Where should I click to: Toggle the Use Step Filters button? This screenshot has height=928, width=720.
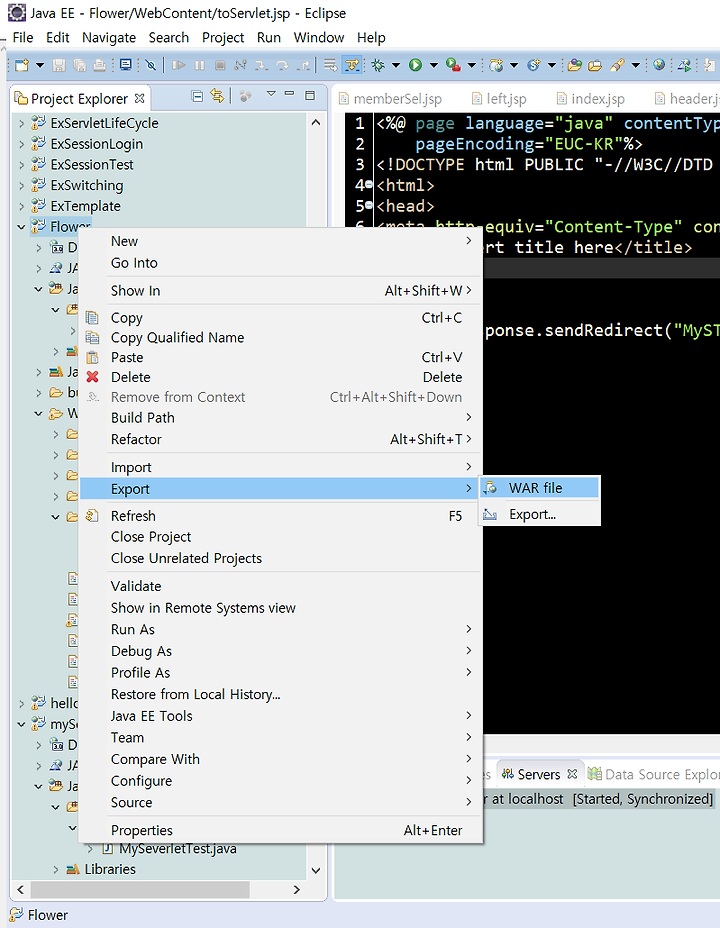point(352,65)
